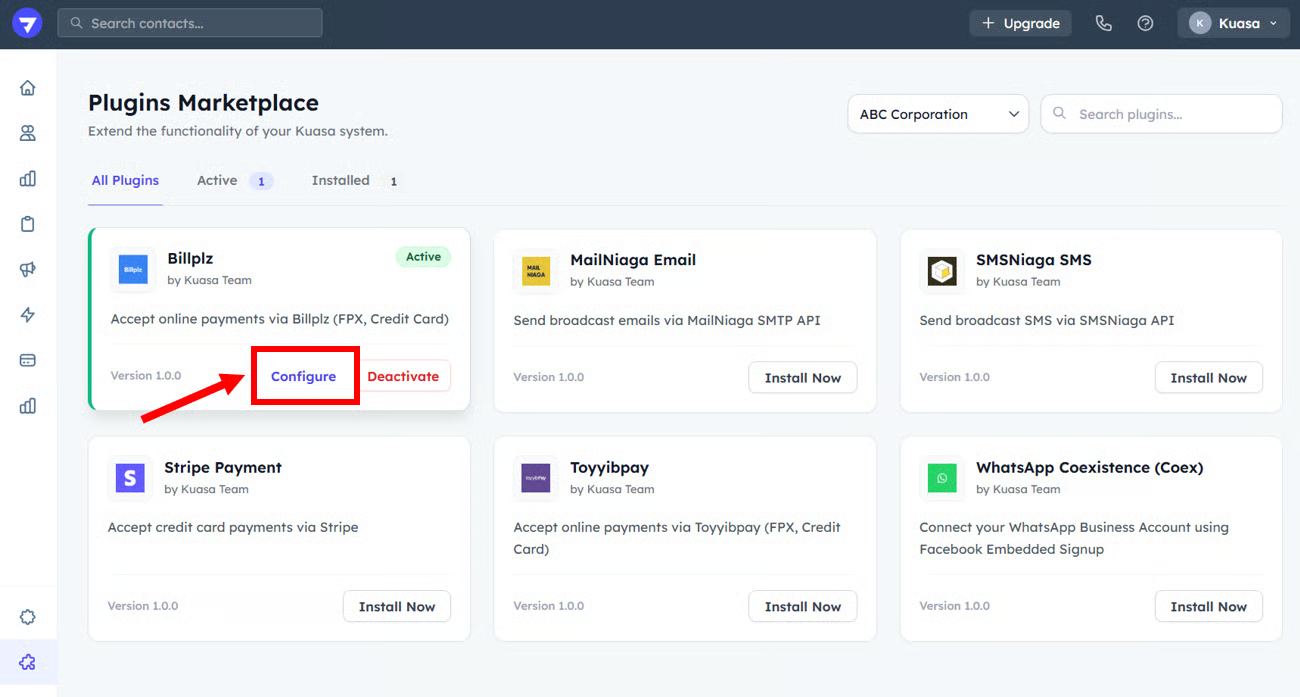Click the phone icon in top bar
1300x697 pixels.
point(1103,23)
